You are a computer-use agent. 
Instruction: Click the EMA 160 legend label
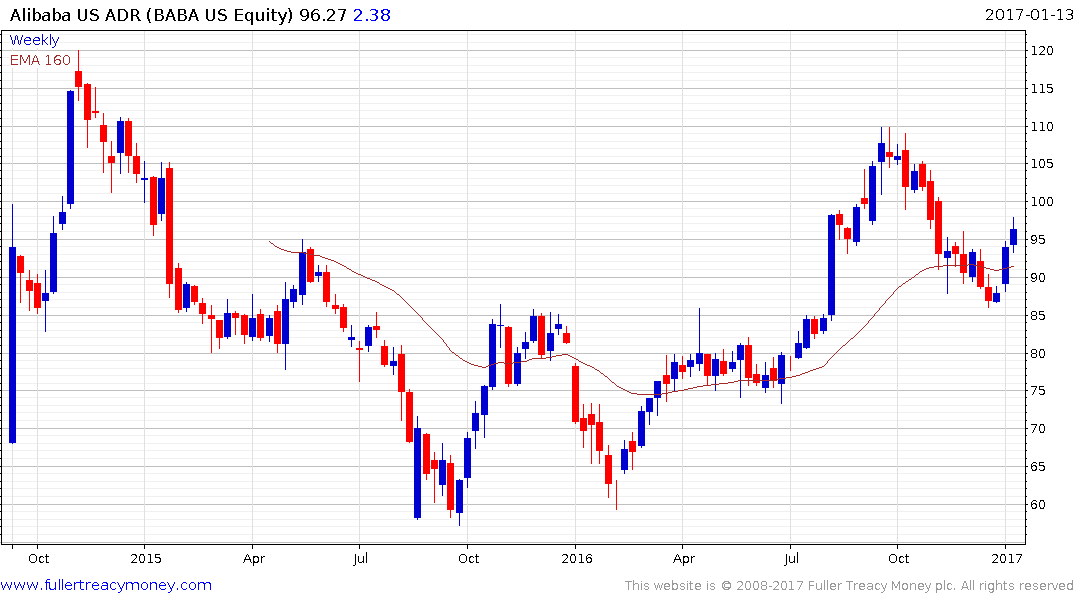click(x=40, y=60)
